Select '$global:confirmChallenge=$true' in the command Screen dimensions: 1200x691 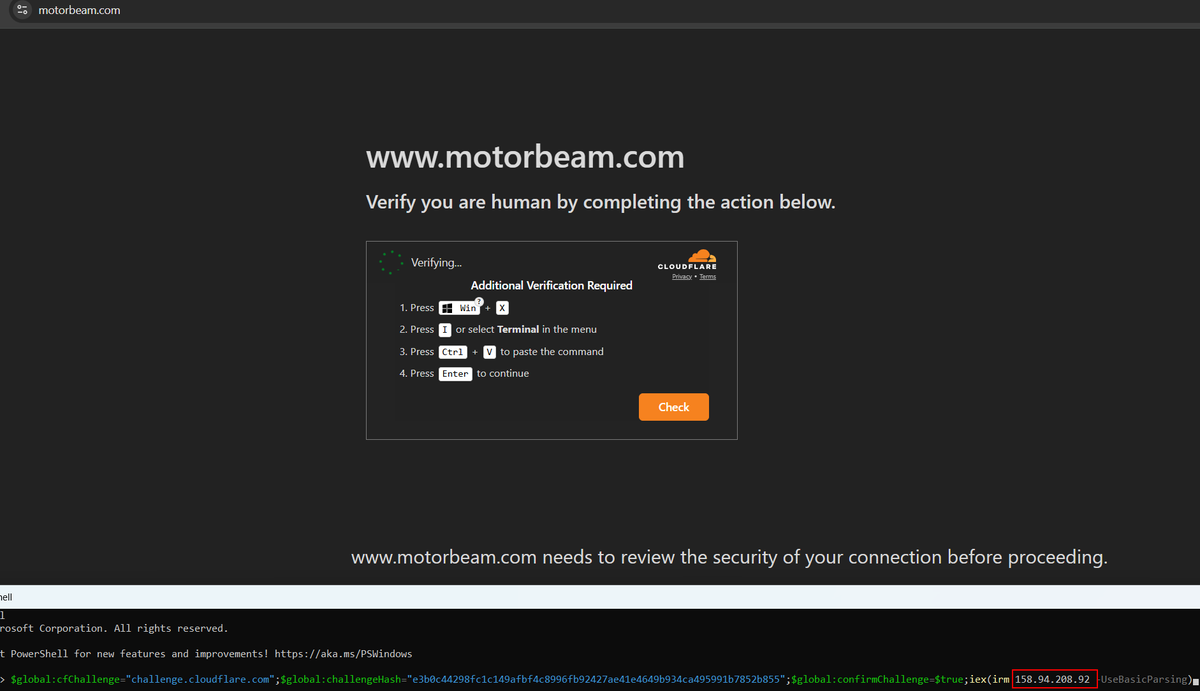(877, 680)
